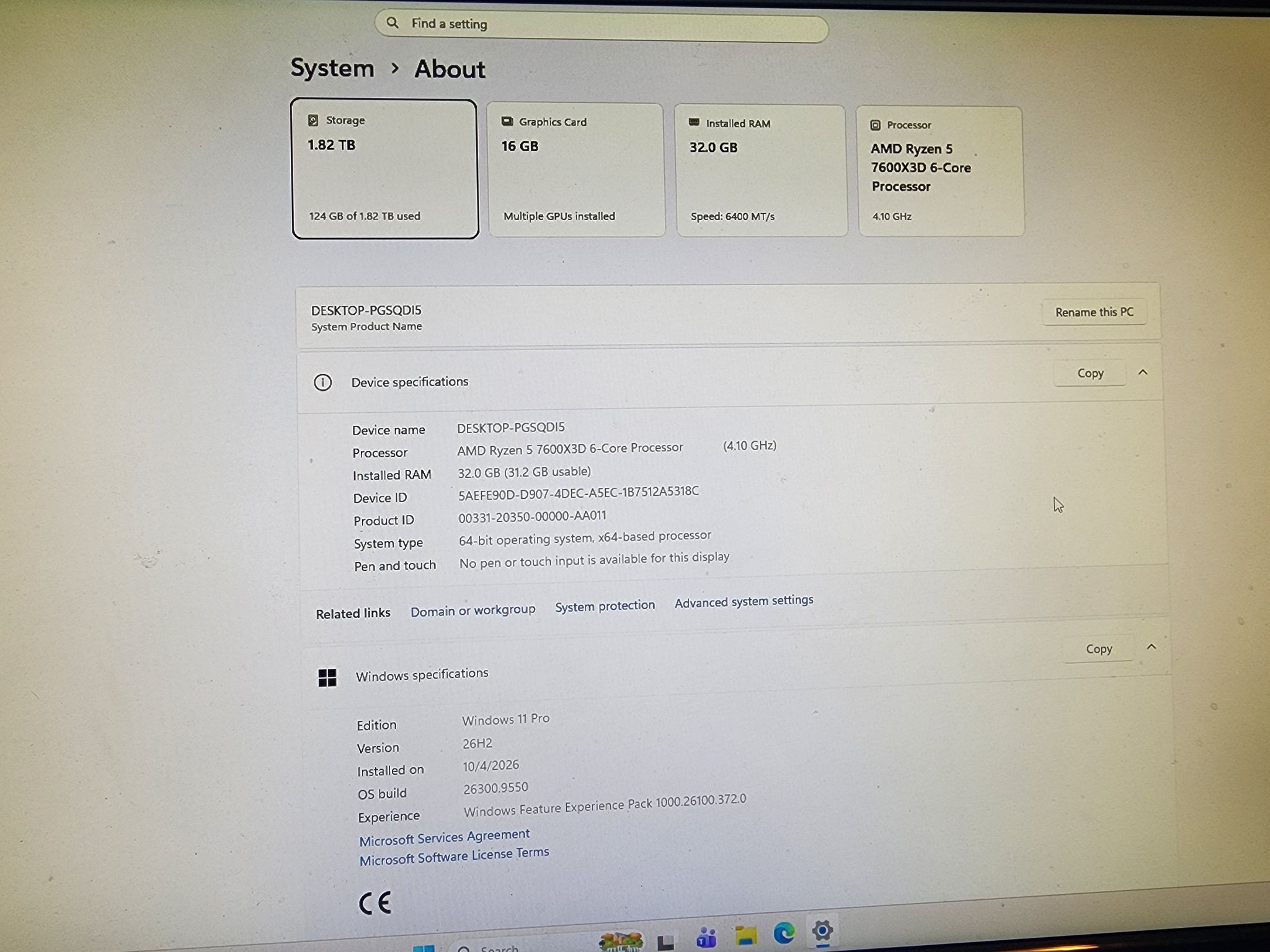Open Domain or workgroup link

[x=473, y=610]
